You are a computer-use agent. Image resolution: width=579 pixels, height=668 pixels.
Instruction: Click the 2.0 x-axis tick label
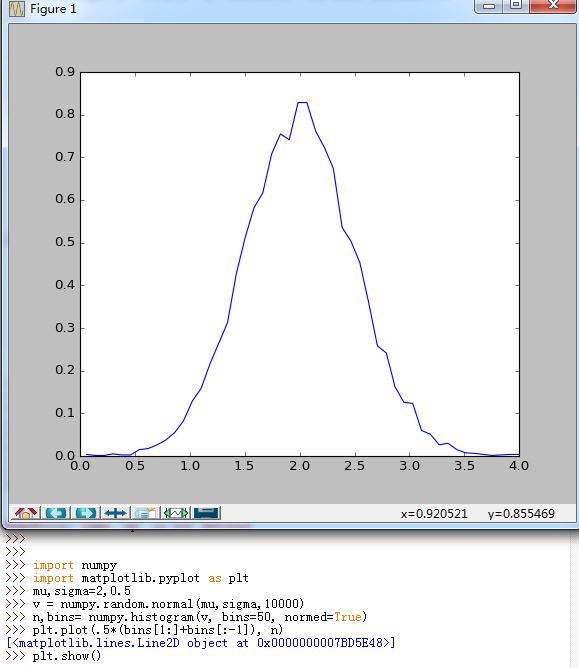300,466
